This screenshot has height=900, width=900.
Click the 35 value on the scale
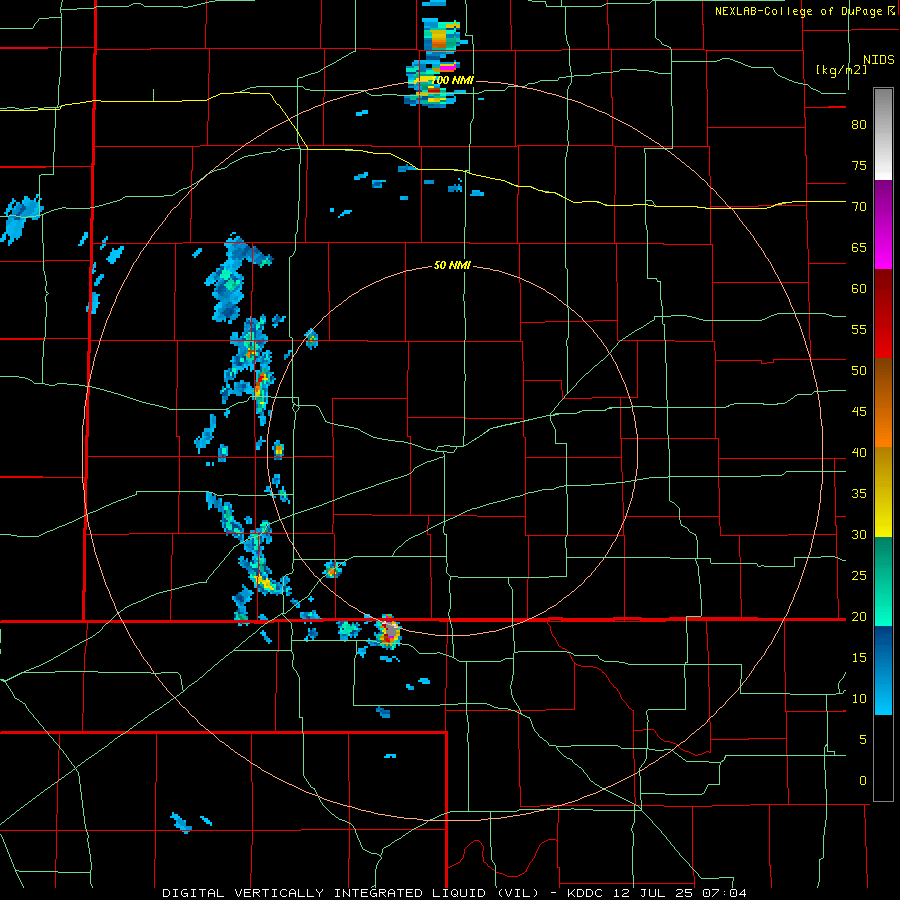click(859, 494)
